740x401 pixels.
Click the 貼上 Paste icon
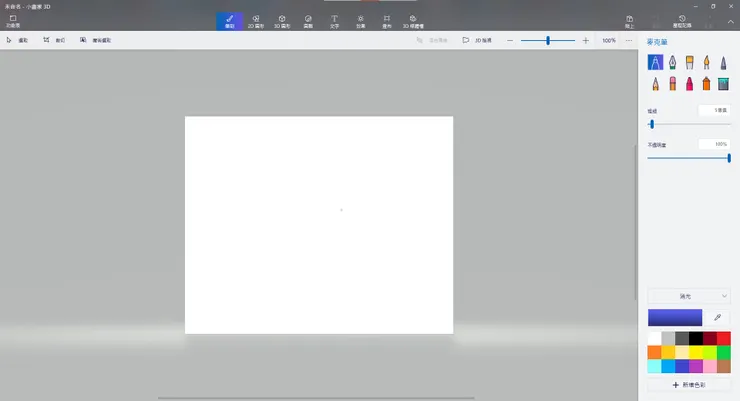[630, 21]
